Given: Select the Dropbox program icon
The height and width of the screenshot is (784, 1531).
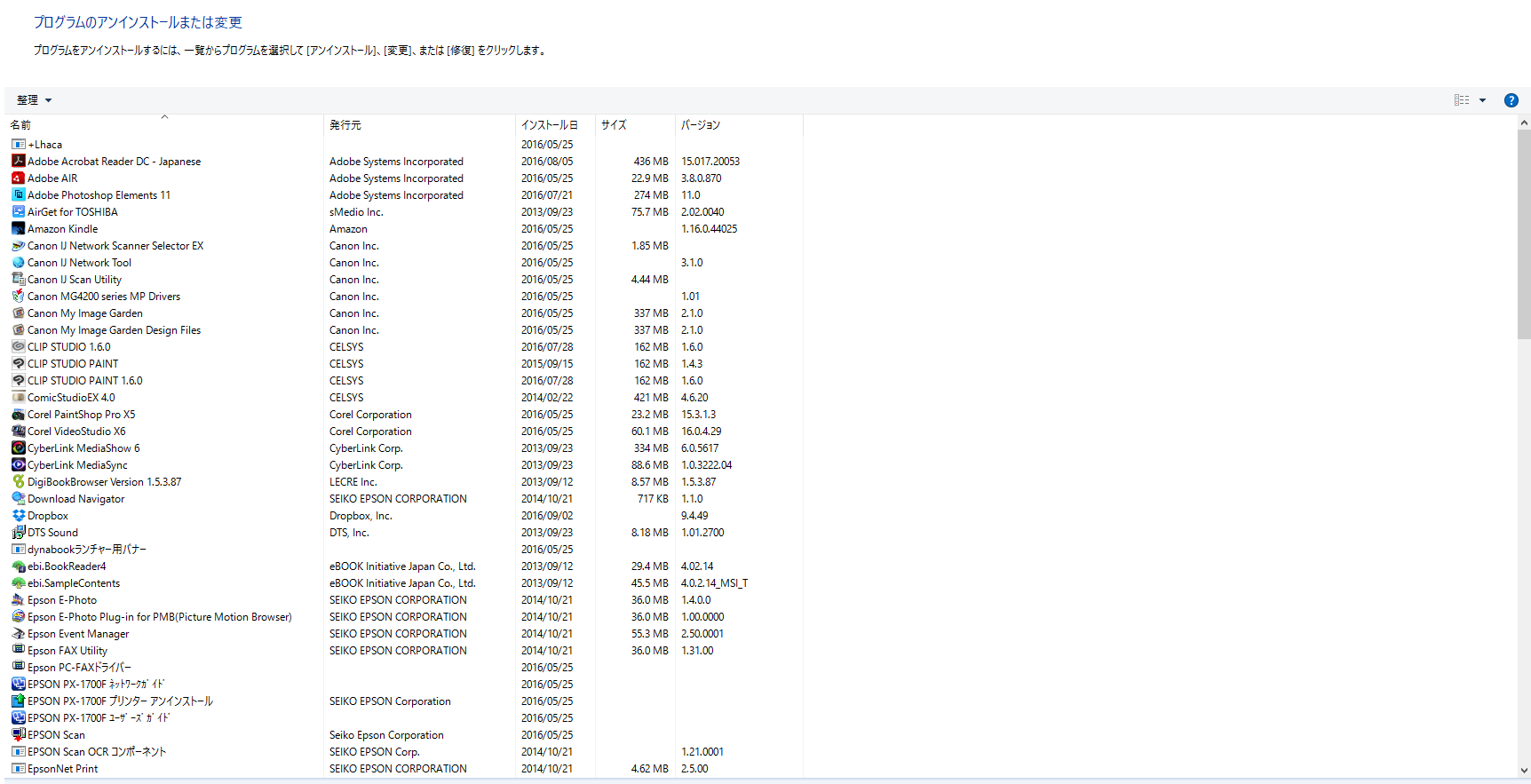Looking at the screenshot, I should tap(18, 515).
